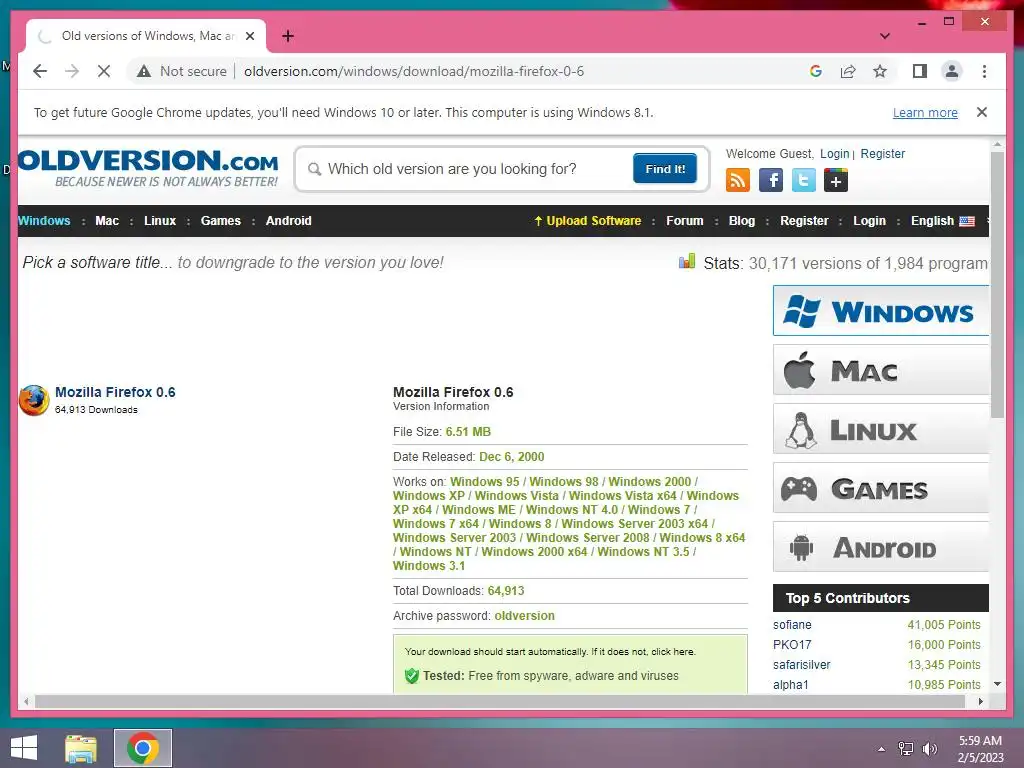
Task: Focus the old version search field
Action: tap(477, 169)
